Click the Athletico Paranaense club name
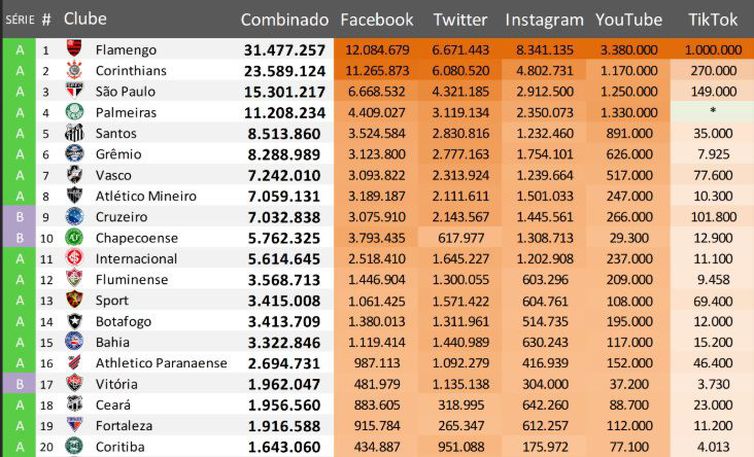Viewport: 754px width, 457px height. point(161,363)
